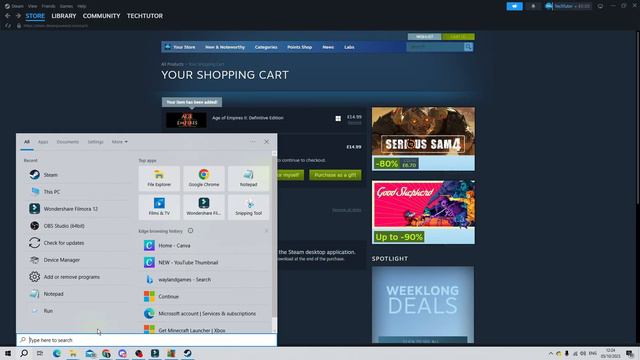Open the search panel options ellipsis
640x360 pixels.
tap(253, 142)
